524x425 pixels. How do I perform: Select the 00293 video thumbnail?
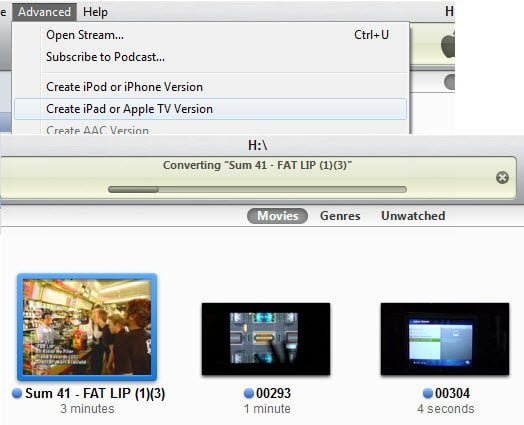point(266,339)
